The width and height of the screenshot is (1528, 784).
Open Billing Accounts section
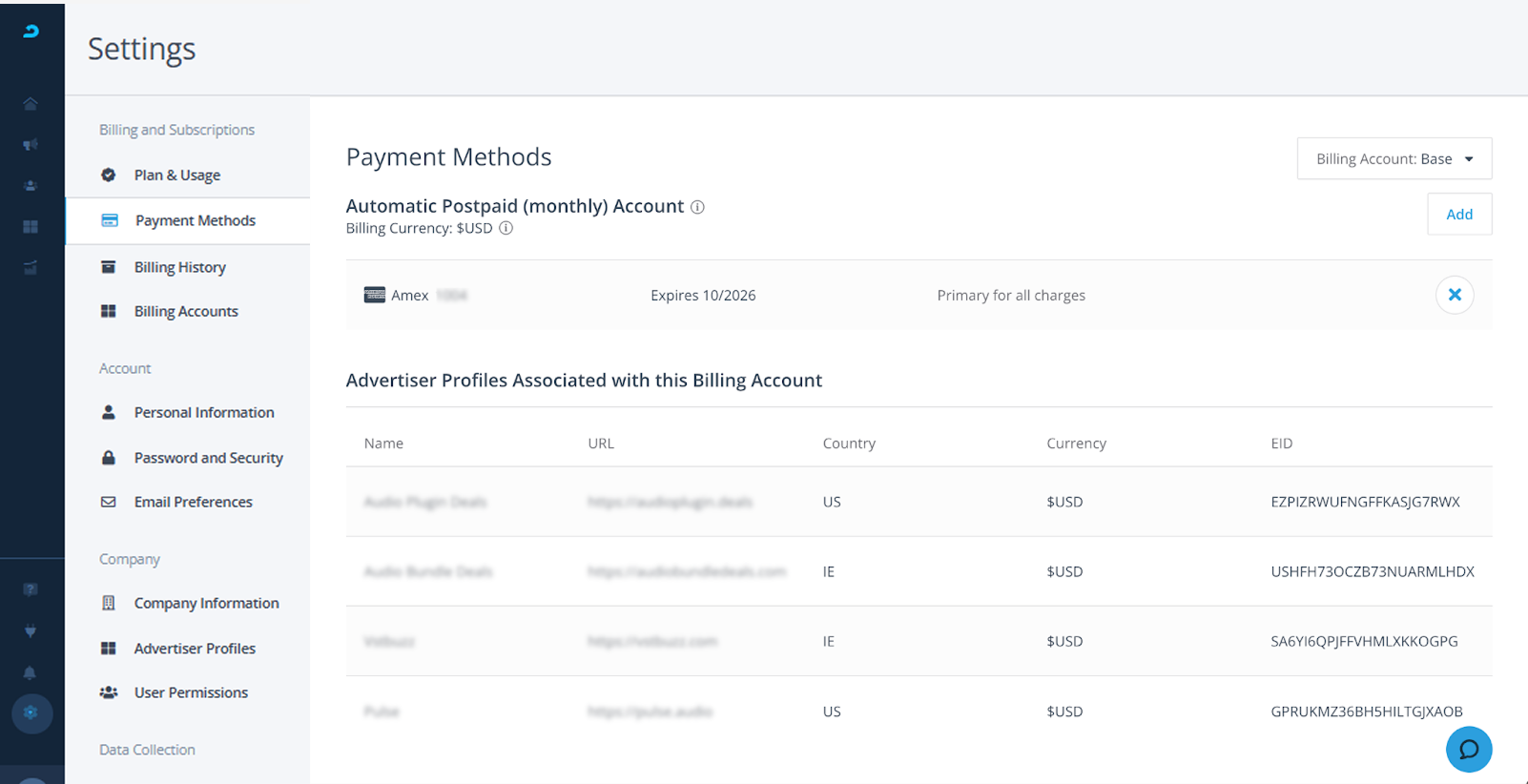(186, 312)
